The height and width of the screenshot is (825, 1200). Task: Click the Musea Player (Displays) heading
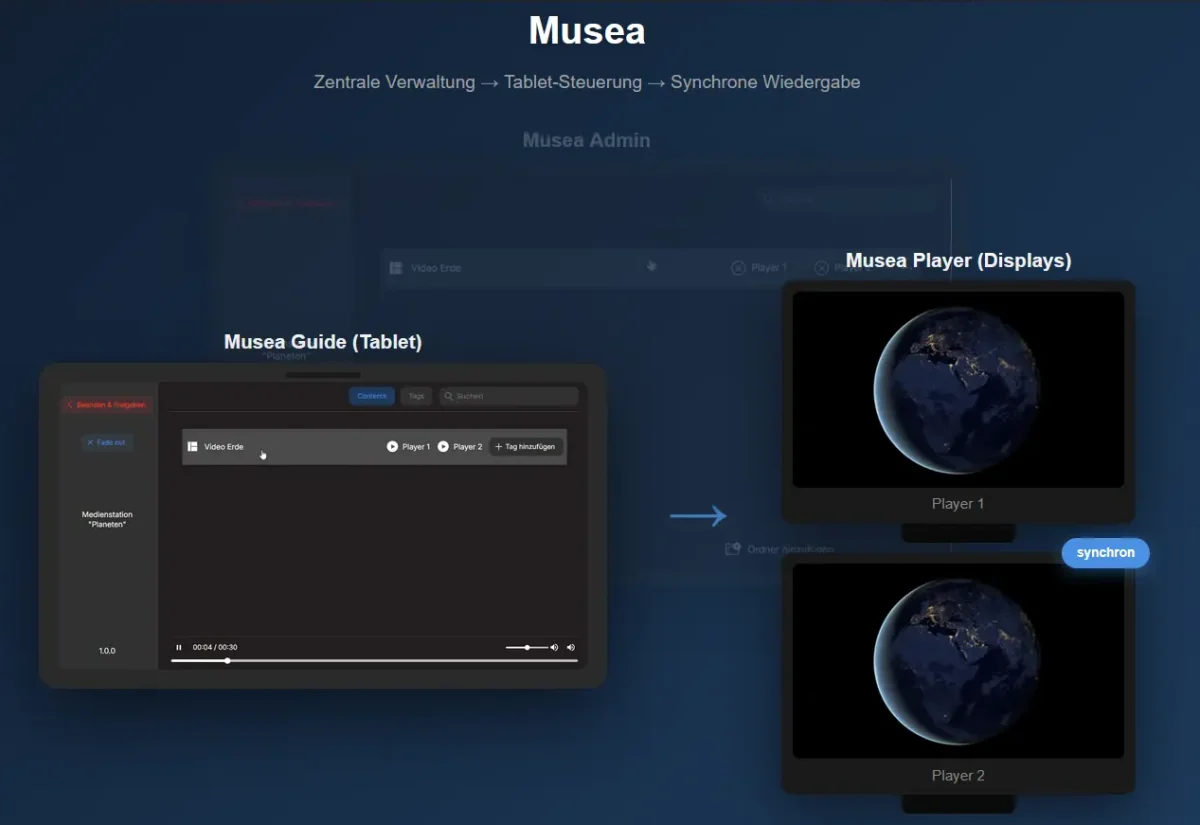click(958, 261)
